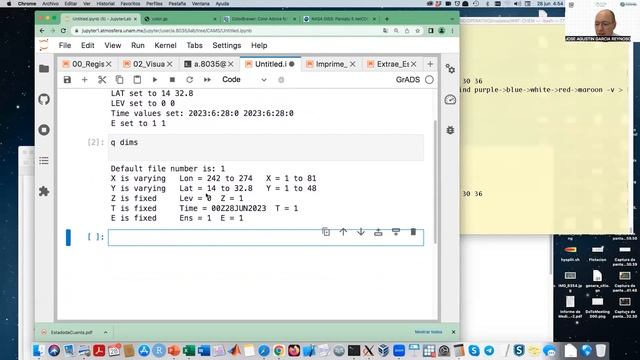Interrupt the kernel with the stop icon
Viewport: 640px width, 360px height.
pyautogui.click(x=172, y=80)
